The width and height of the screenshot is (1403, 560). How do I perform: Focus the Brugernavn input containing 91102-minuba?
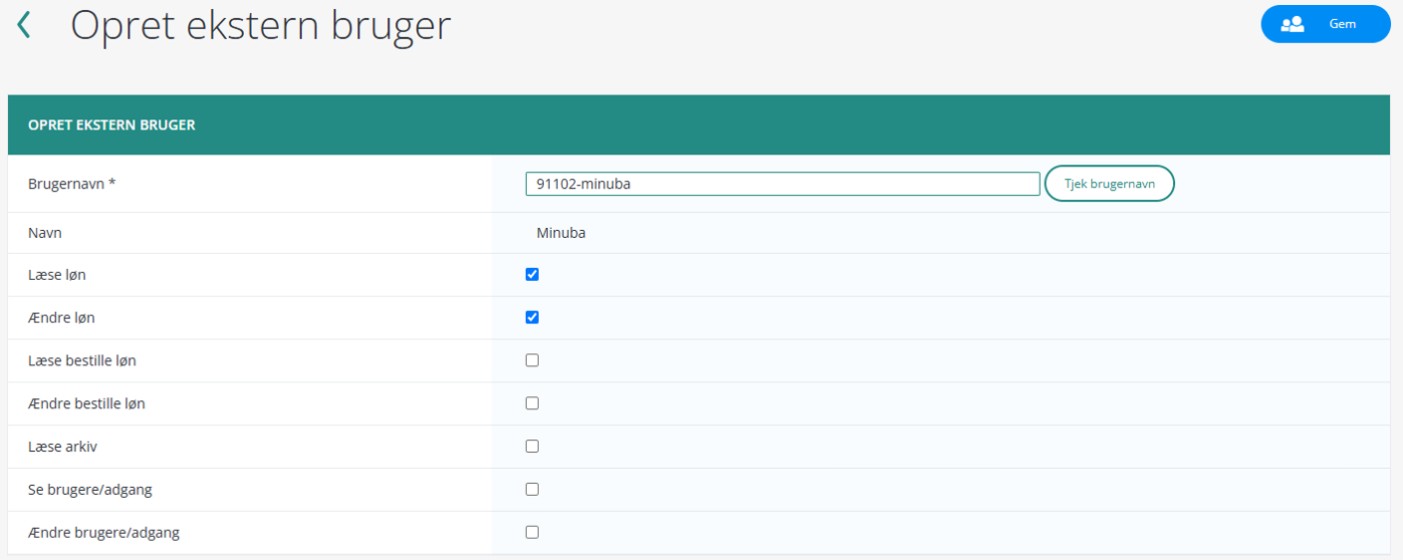pos(782,184)
